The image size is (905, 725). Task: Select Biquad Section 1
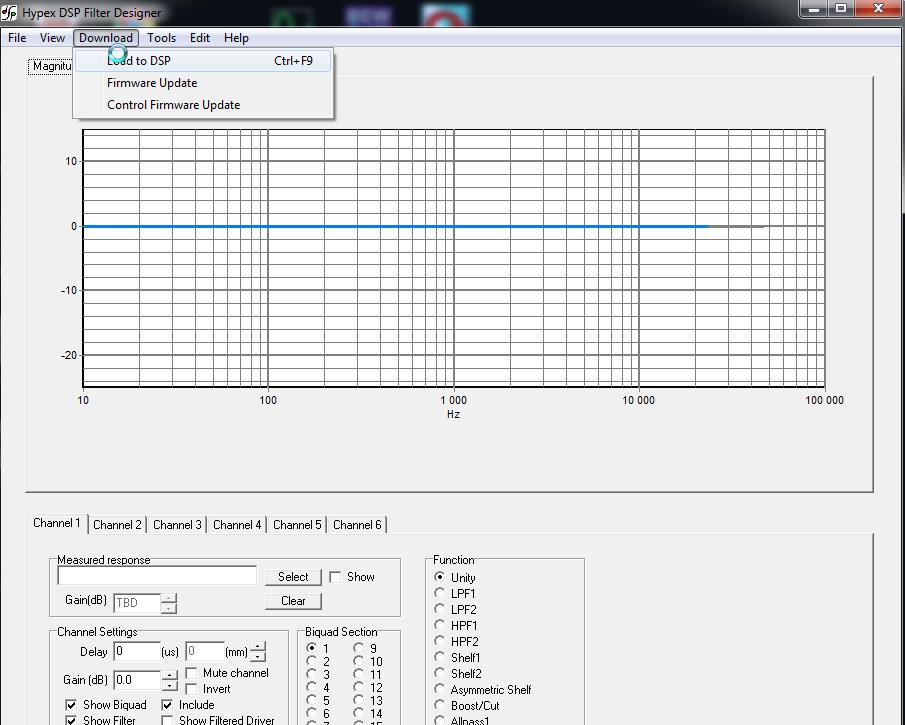coord(312,648)
